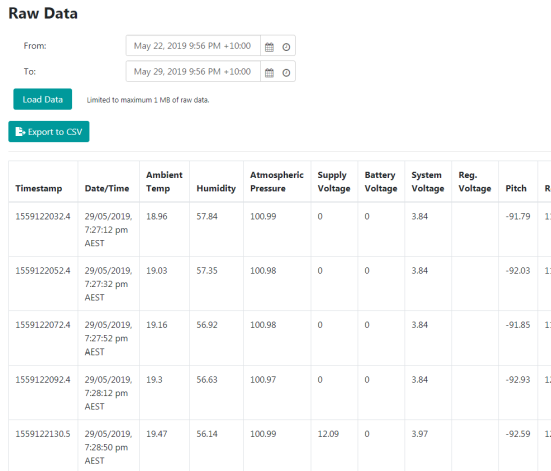Select pitch value -92.93

click(518, 380)
